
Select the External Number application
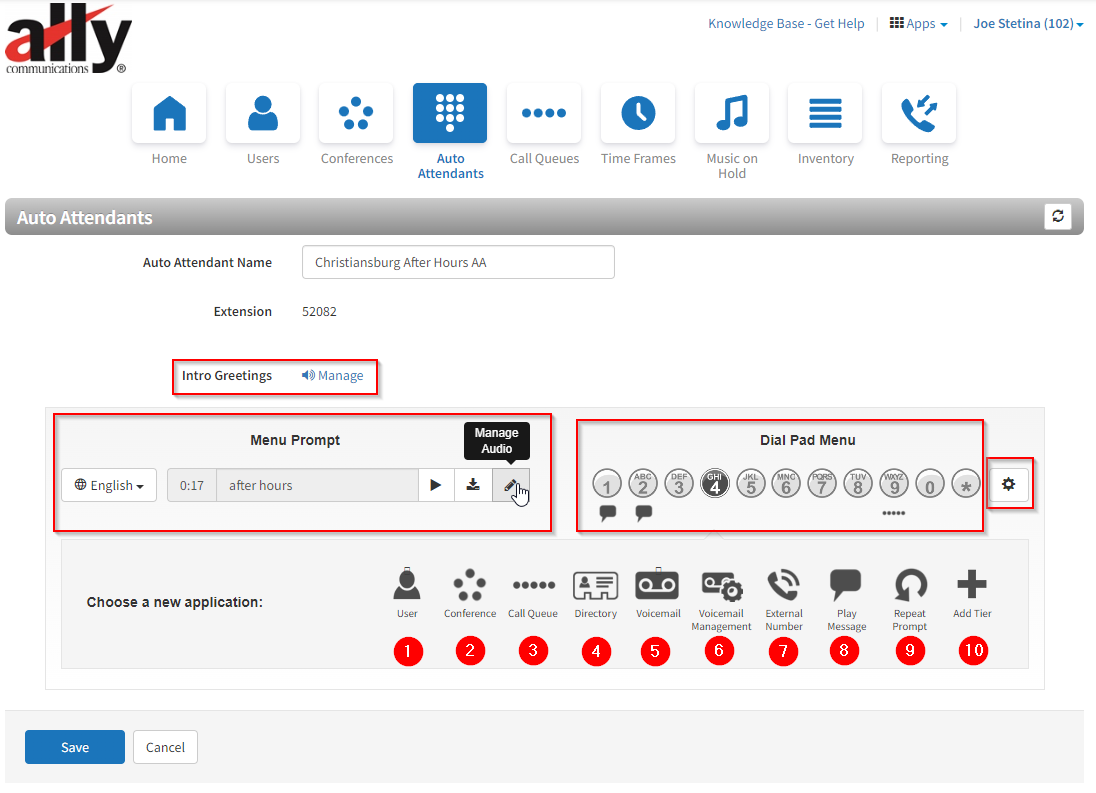click(783, 585)
